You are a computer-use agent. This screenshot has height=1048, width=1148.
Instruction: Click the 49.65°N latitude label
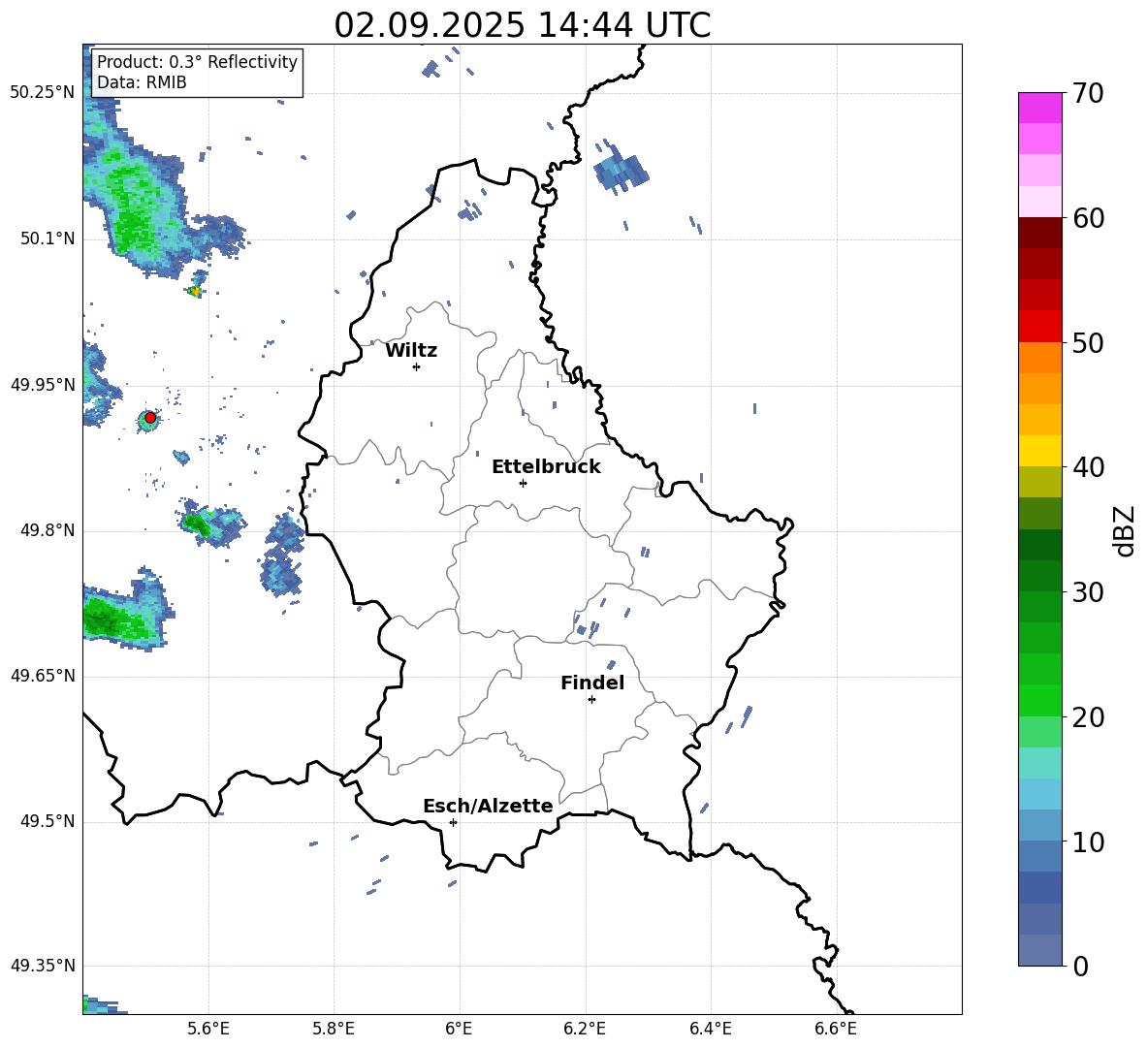click(43, 676)
